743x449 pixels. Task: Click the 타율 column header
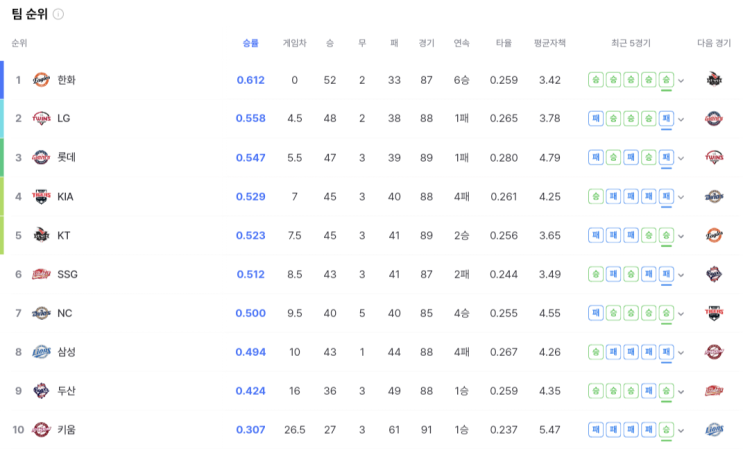pyautogui.click(x=504, y=43)
